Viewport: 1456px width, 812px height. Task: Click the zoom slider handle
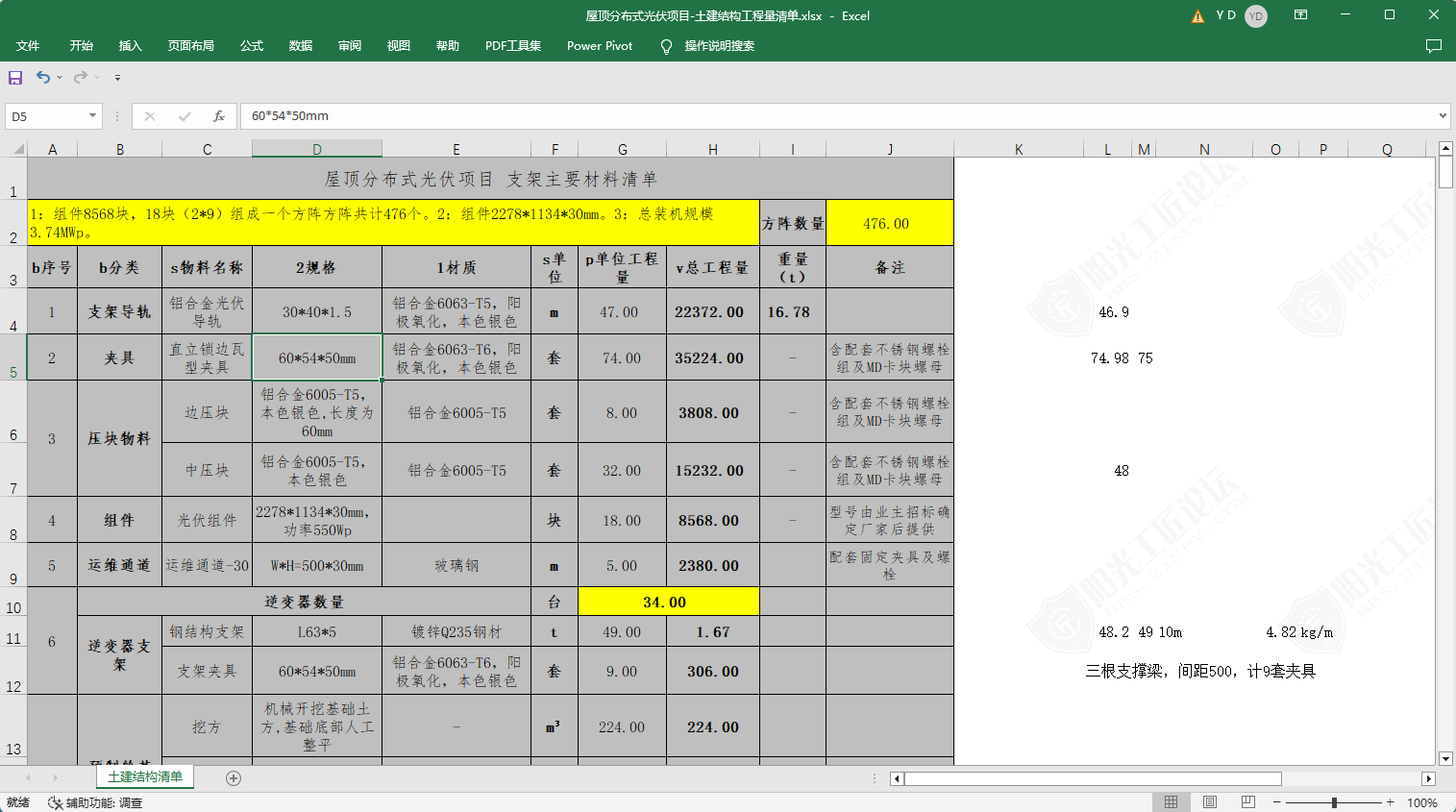(1334, 802)
